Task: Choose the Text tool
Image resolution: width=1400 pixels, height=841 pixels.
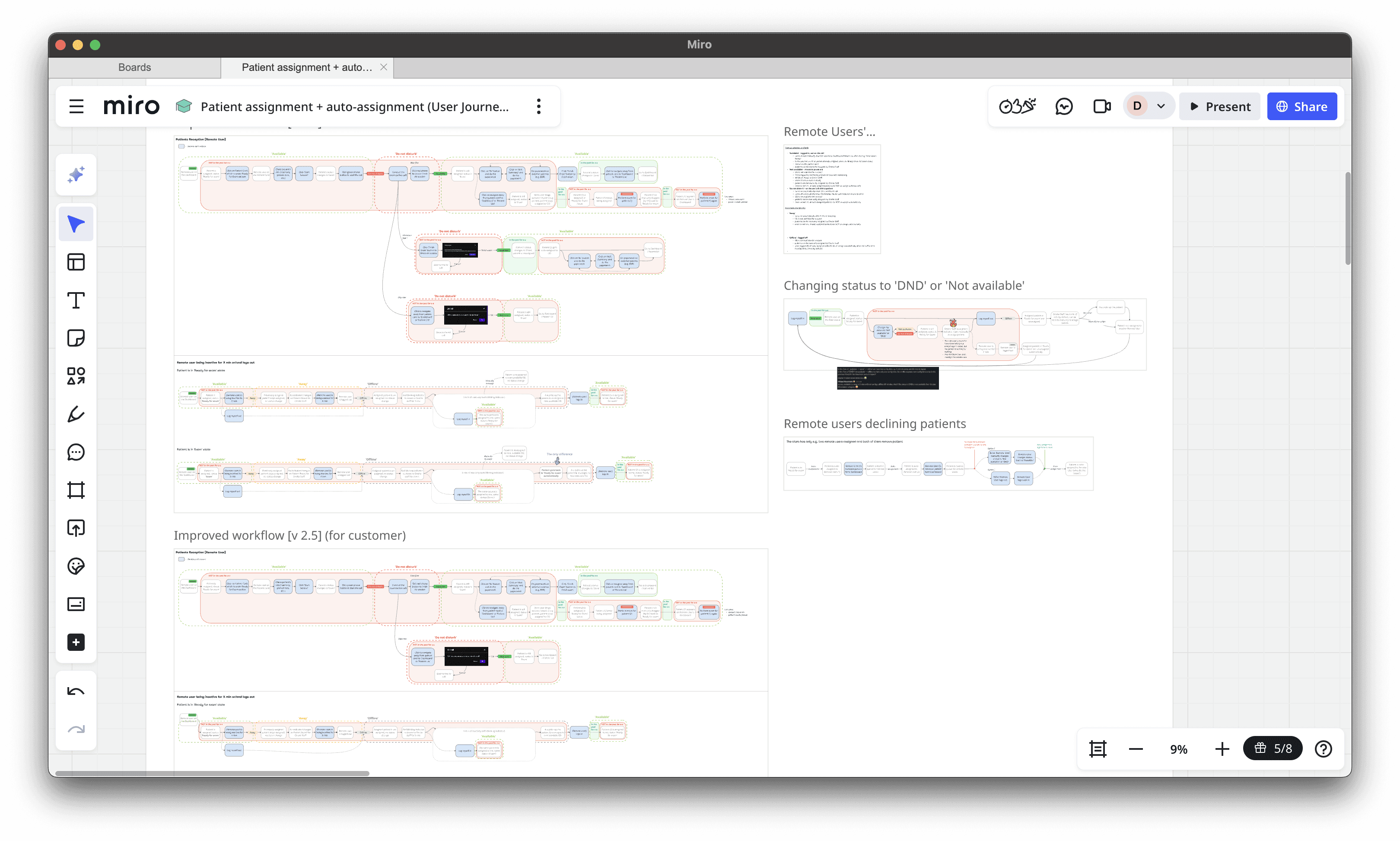Action: tap(76, 300)
